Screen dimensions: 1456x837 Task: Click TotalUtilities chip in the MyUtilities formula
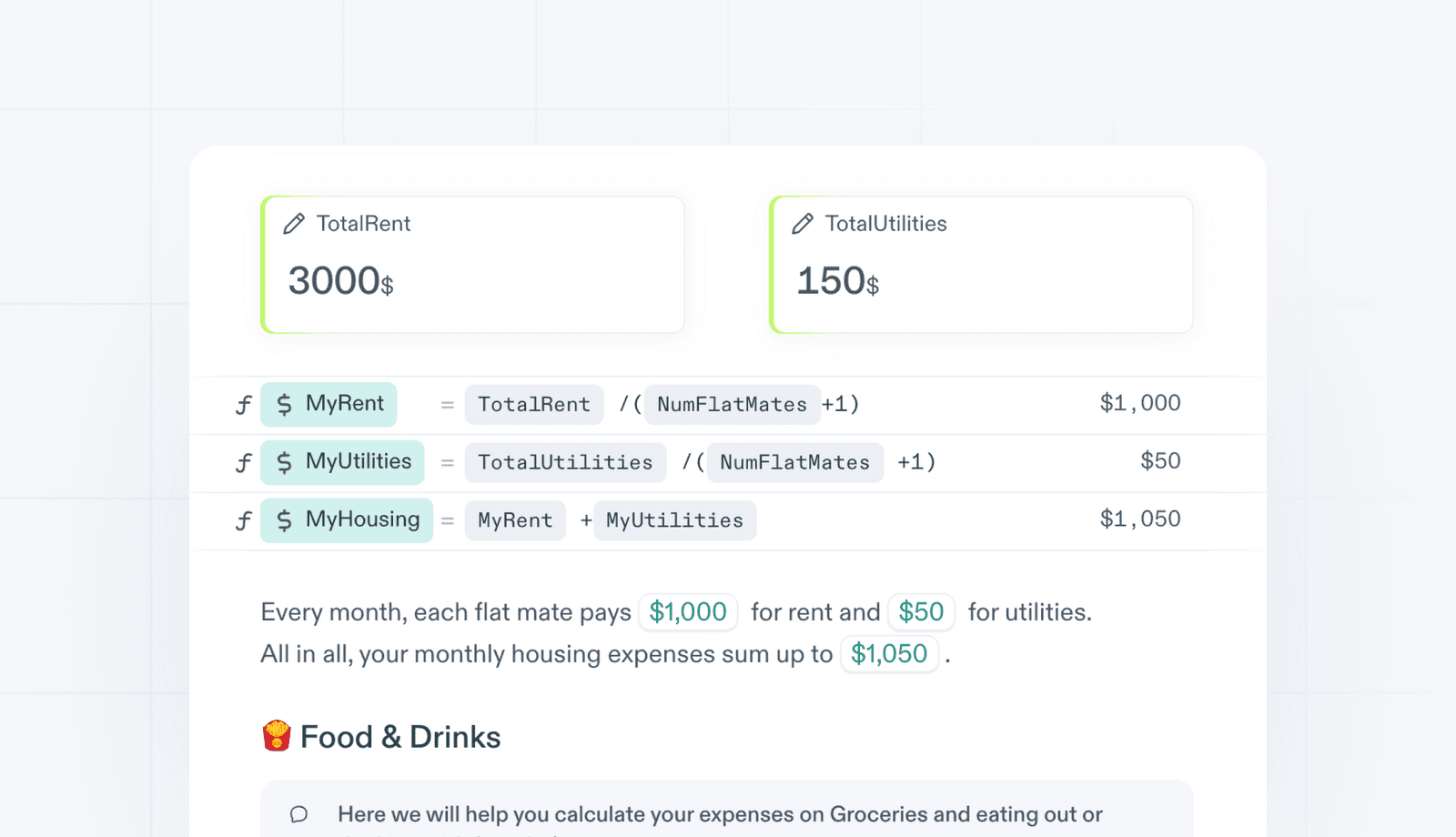pos(565,463)
